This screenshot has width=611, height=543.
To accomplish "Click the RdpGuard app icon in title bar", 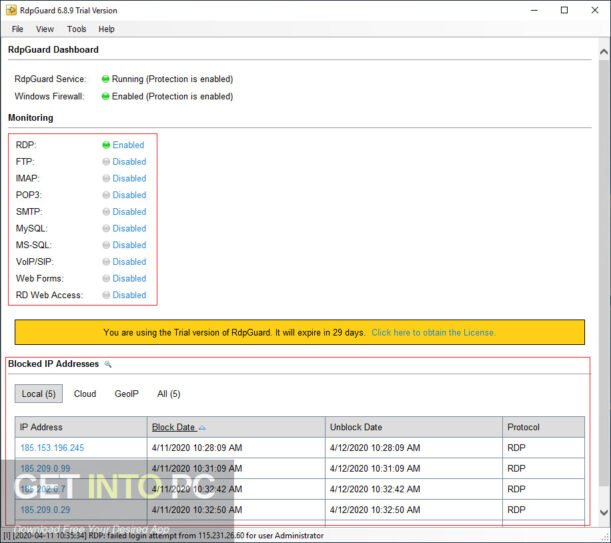I will pos(11,11).
